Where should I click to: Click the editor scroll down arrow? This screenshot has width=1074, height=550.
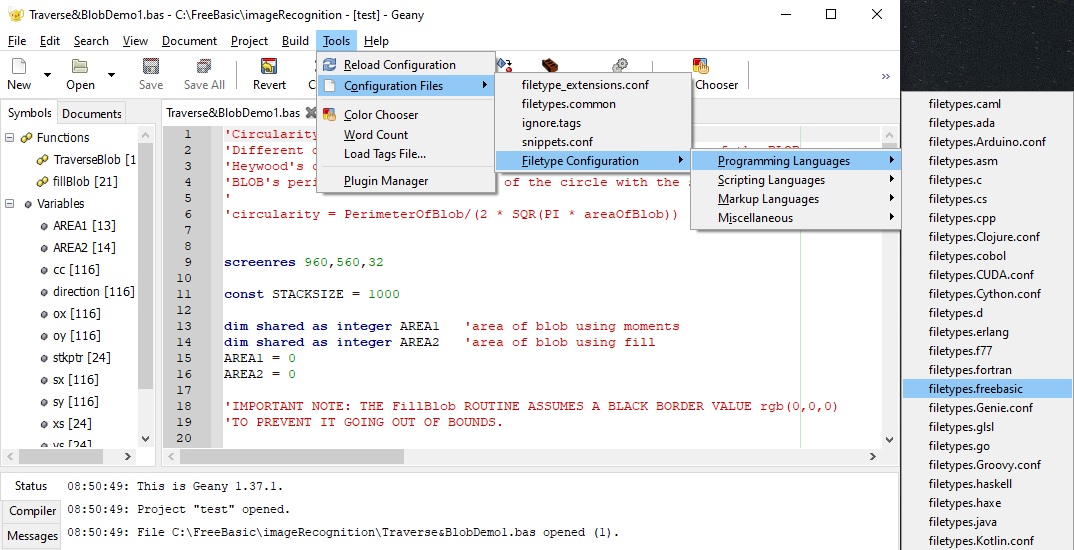click(889, 440)
